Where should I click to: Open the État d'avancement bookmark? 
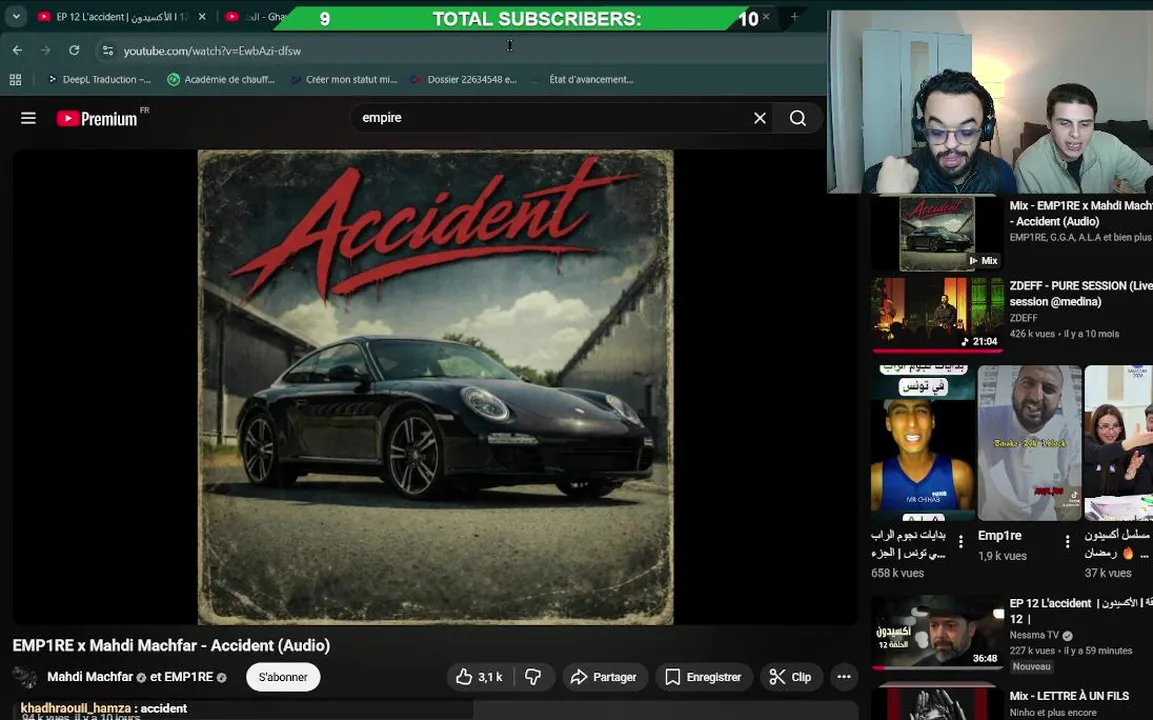(x=585, y=79)
